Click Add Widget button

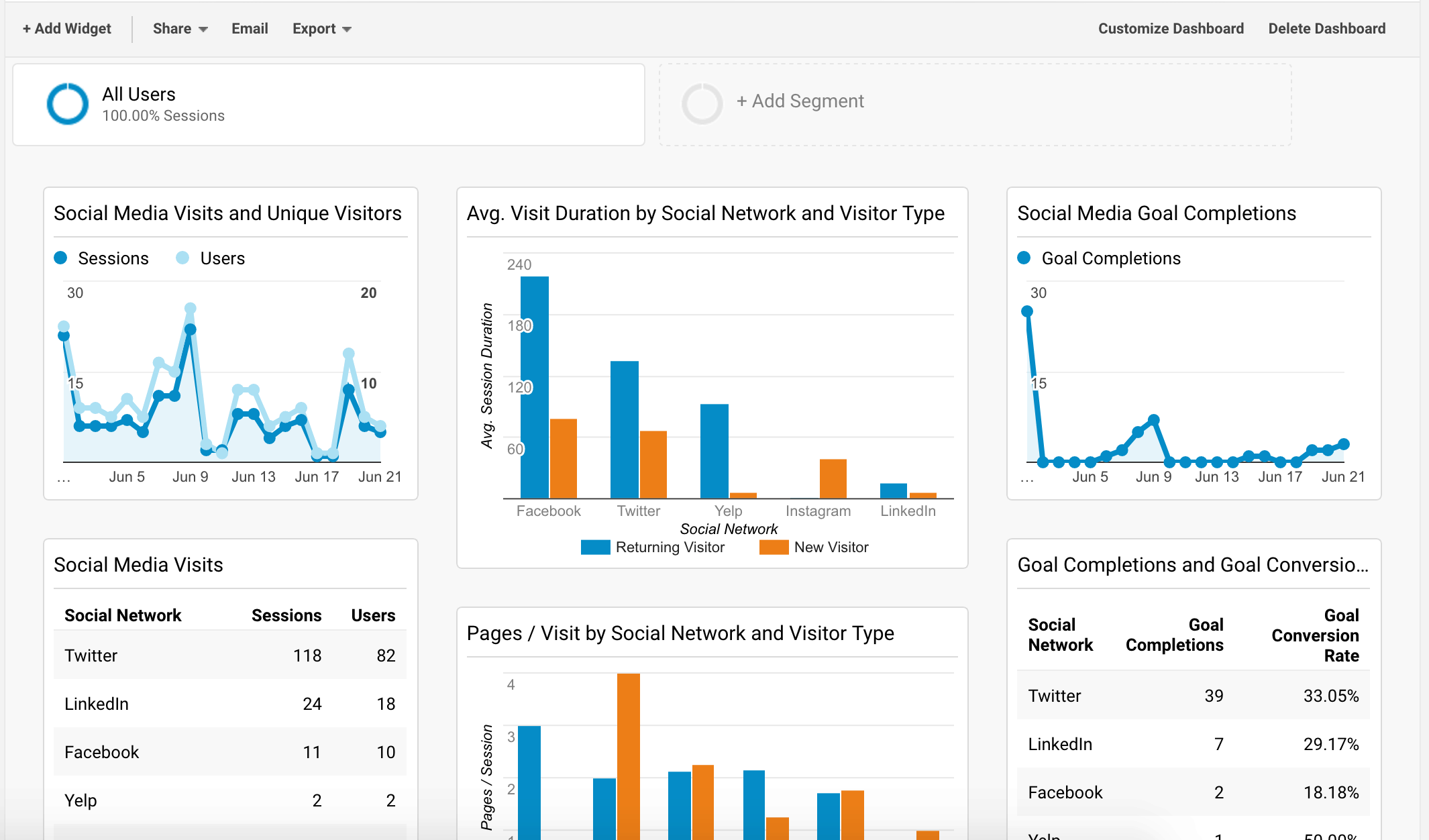pyautogui.click(x=67, y=29)
